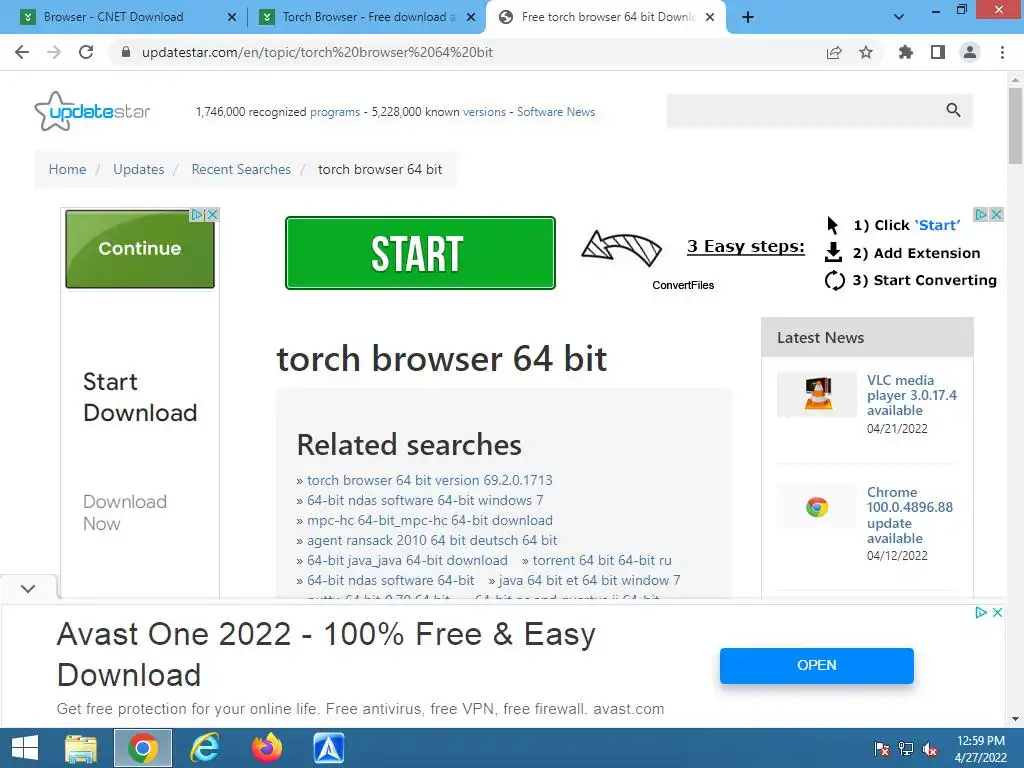The image size is (1024, 768).
Task: Open AdChoices icon on Avast ad
Action: click(981, 613)
